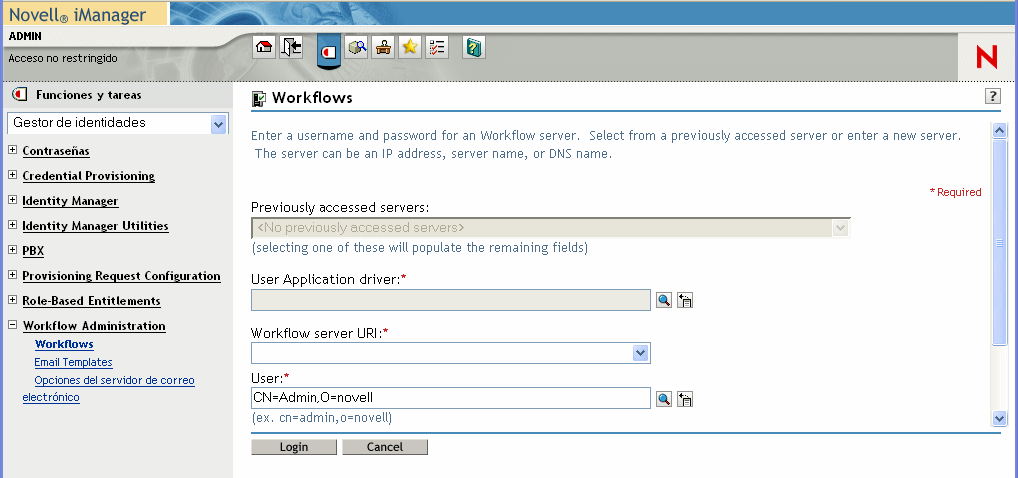Open the PBX category link
The image size is (1018, 478).
click(x=33, y=251)
